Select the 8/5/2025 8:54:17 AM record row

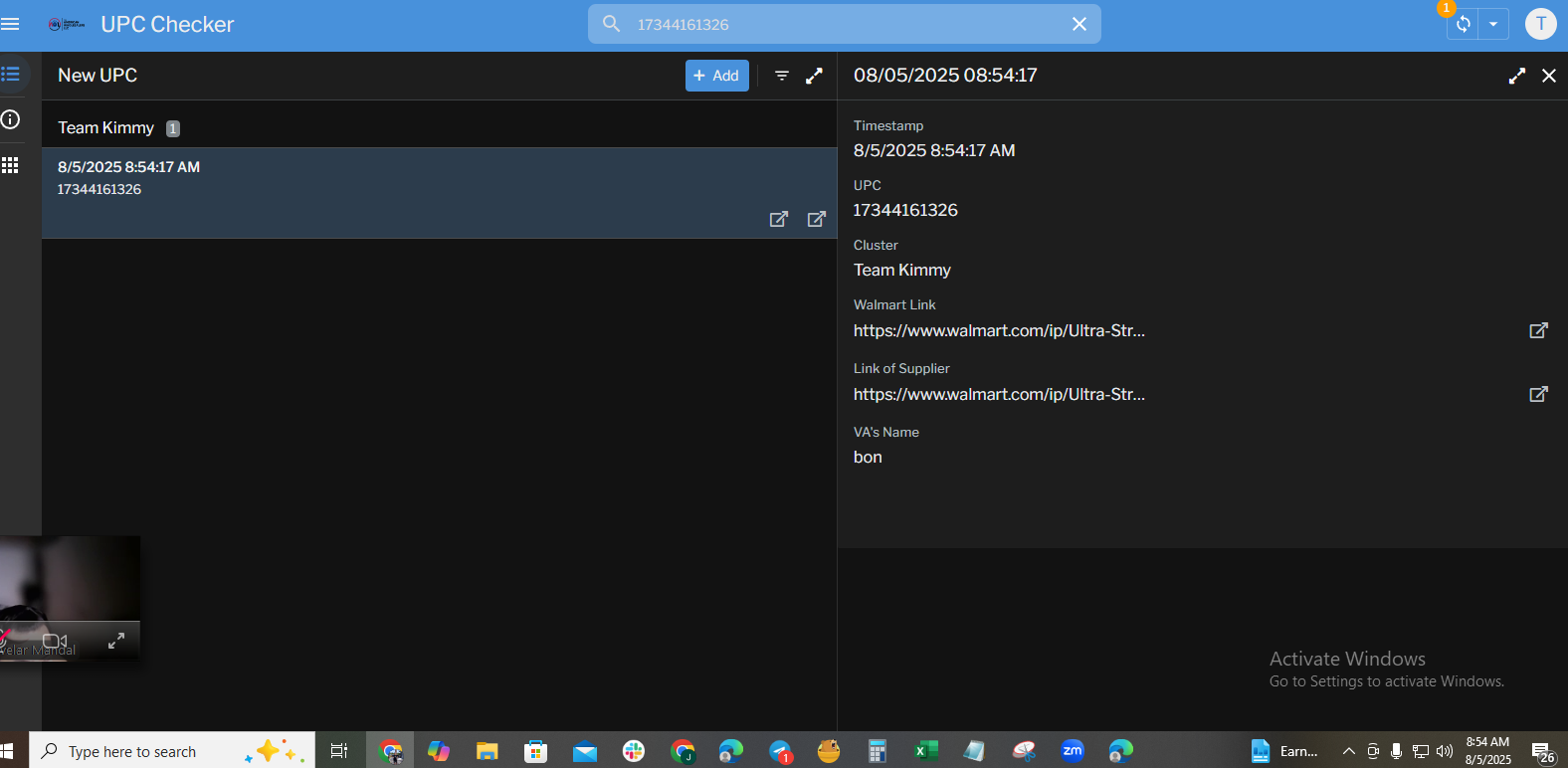tap(398, 179)
